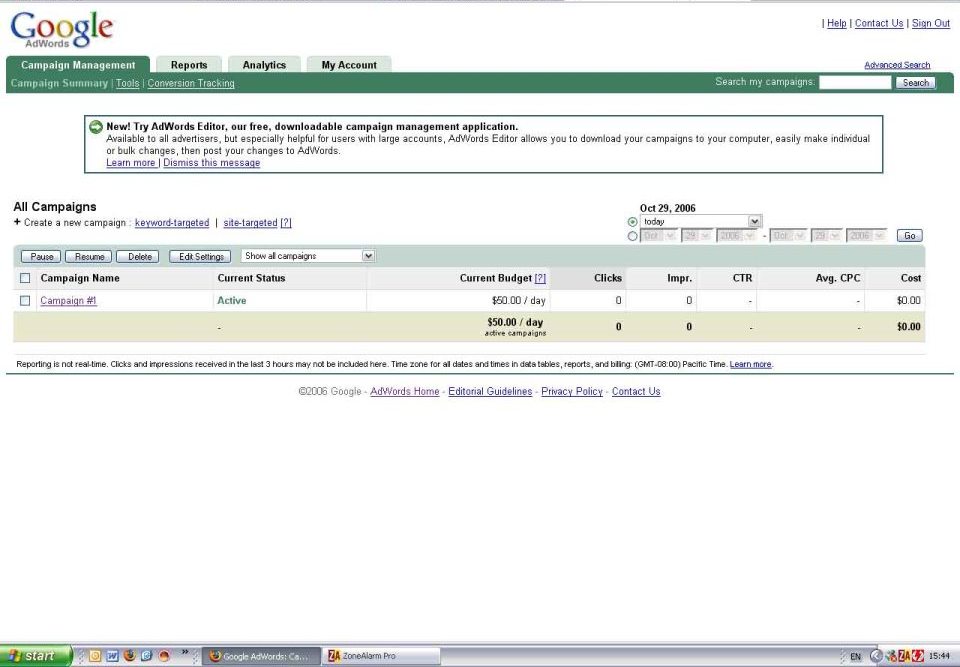960x667 pixels.
Task: Open the end day dropdown
Action: pyautogui.click(x=827, y=235)
